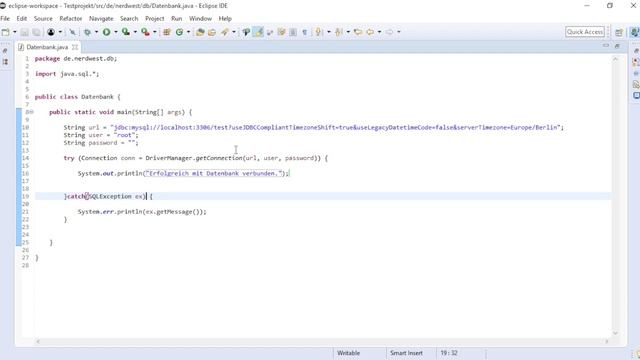Minimize the editor area
This screenshot has width=640, height=360.
tap(606, 46)
